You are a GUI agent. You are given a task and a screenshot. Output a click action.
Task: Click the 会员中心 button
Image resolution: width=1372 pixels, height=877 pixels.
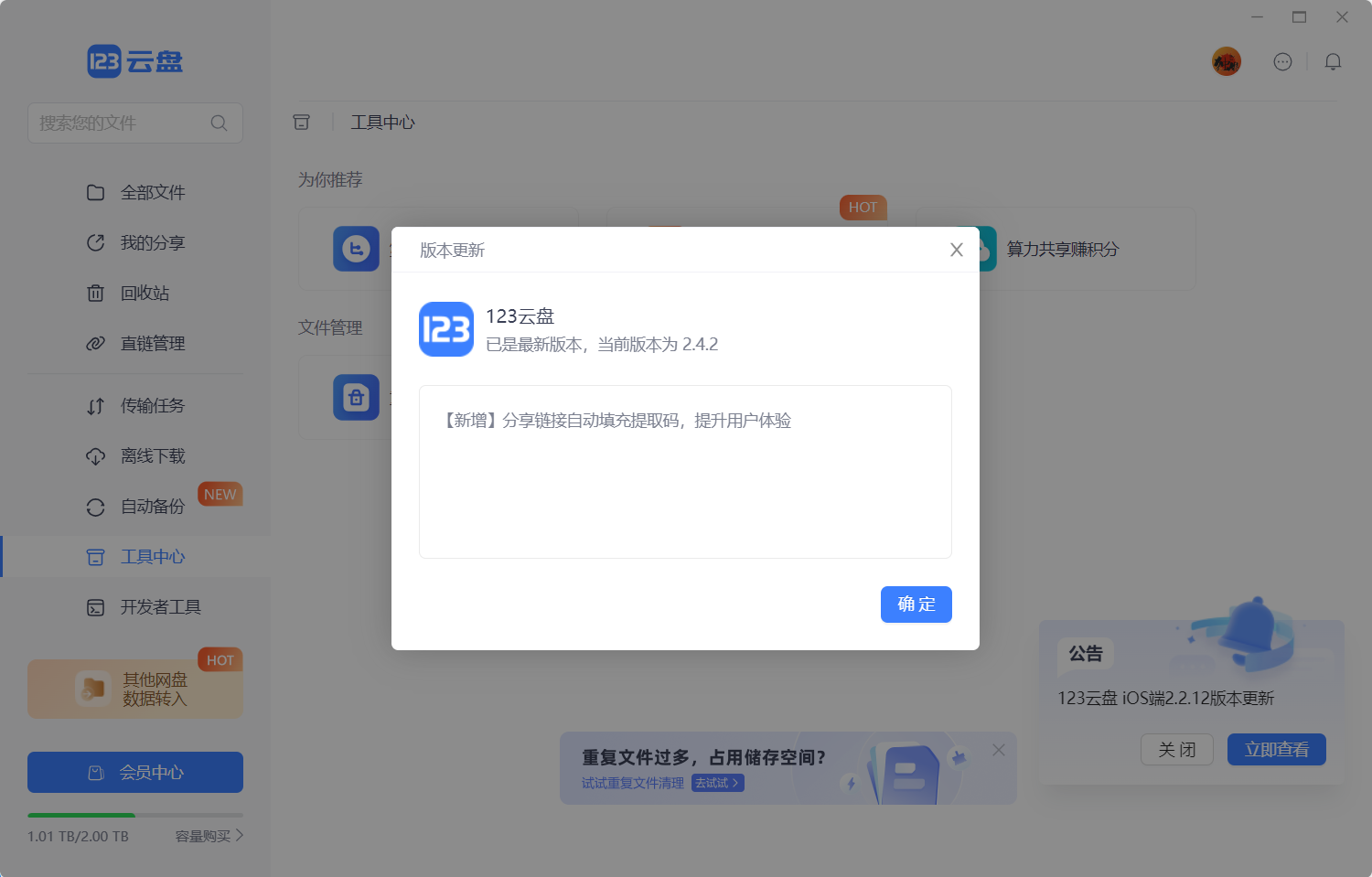[x=135, y=772]
